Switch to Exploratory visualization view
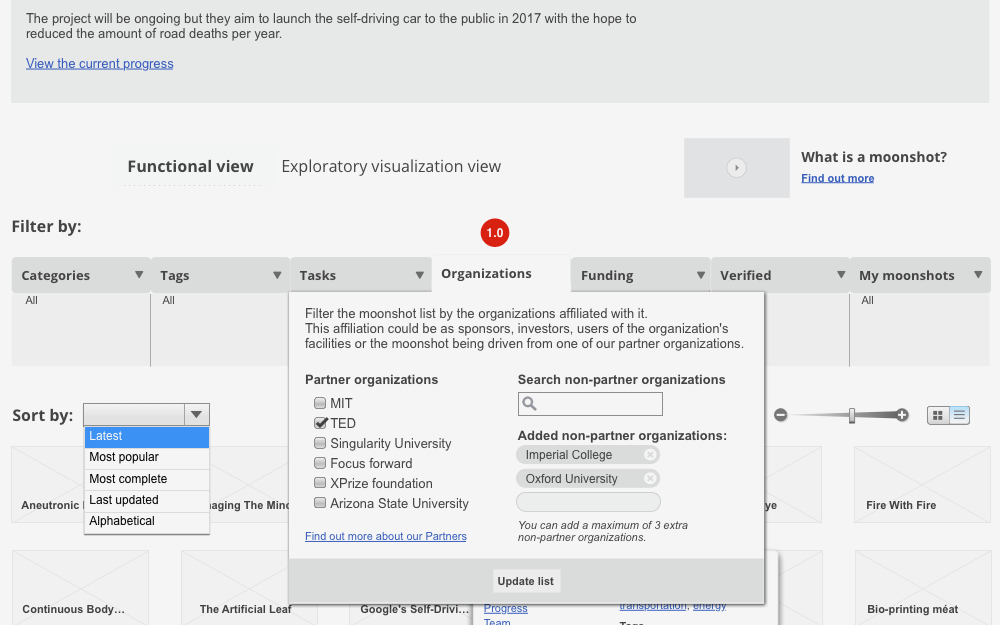 coord(391,167)
